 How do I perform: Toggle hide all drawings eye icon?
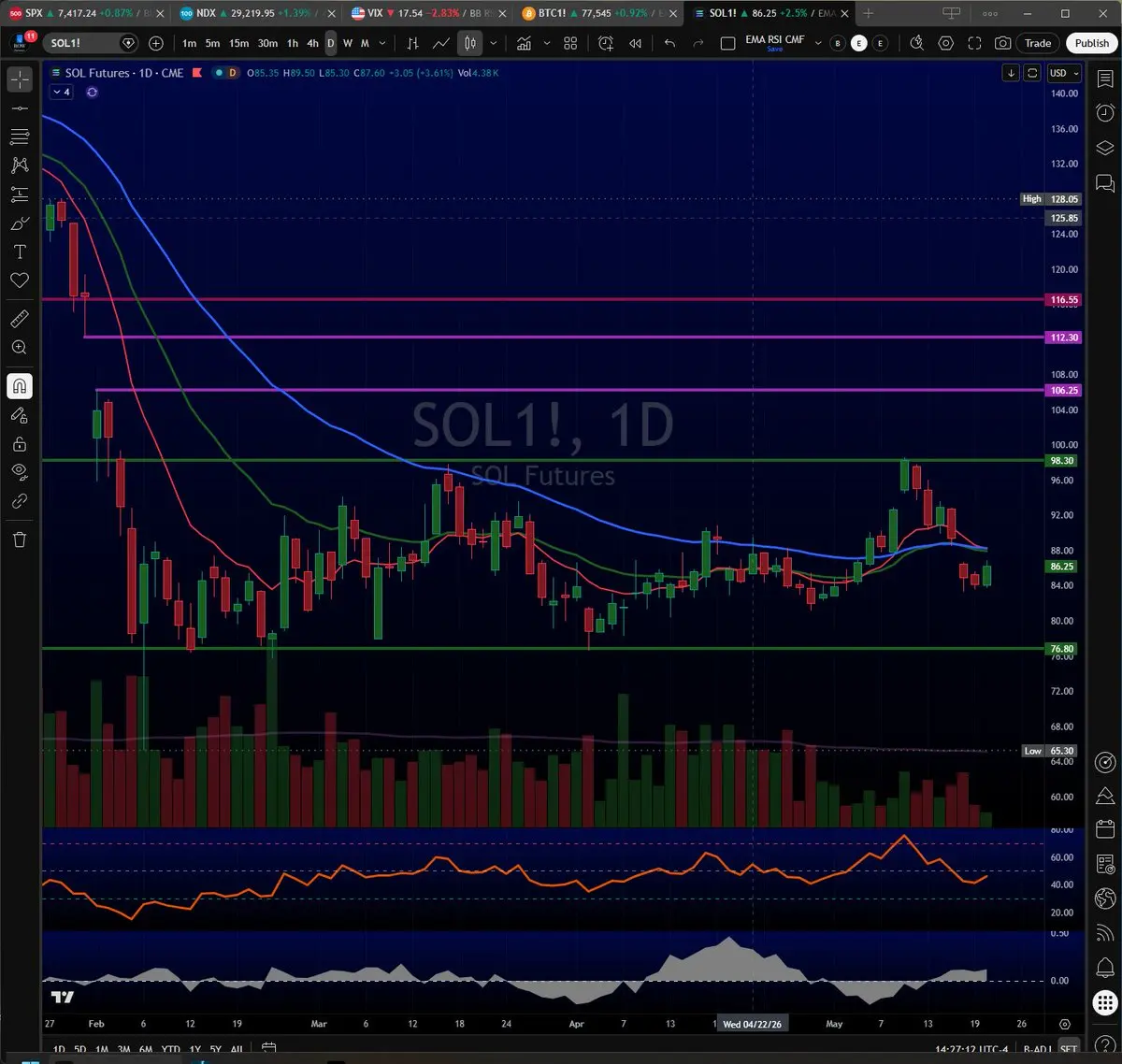point(19,472)
